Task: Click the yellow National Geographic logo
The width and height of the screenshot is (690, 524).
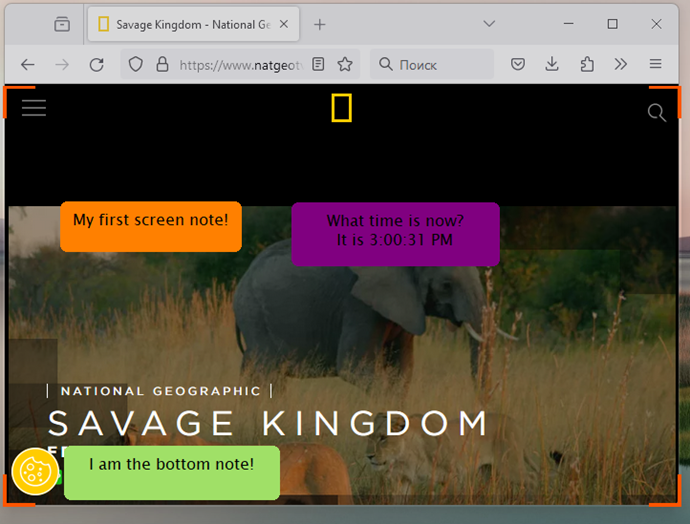Action: (341, 108)
